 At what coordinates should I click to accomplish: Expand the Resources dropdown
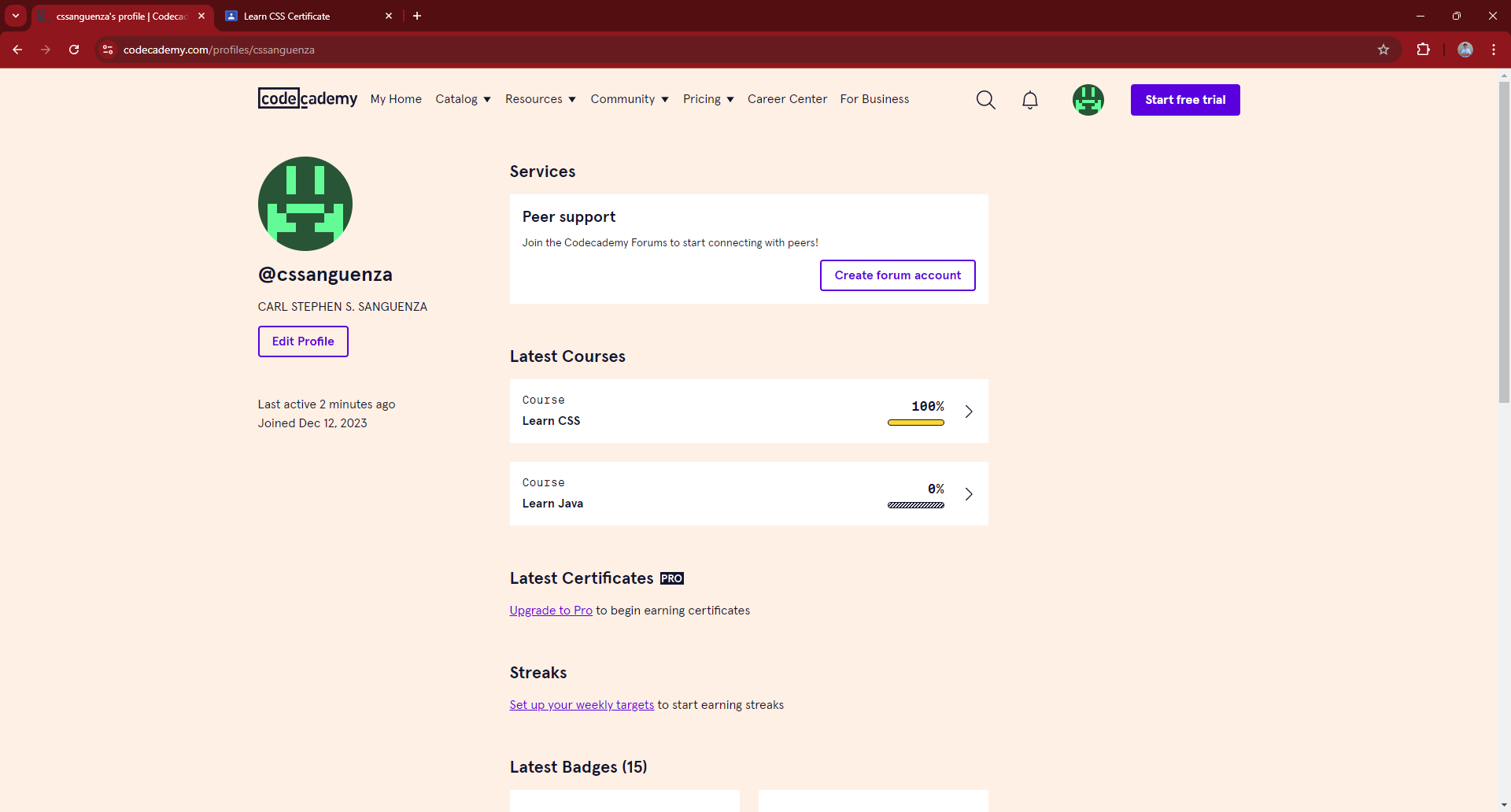click(541, 99)
